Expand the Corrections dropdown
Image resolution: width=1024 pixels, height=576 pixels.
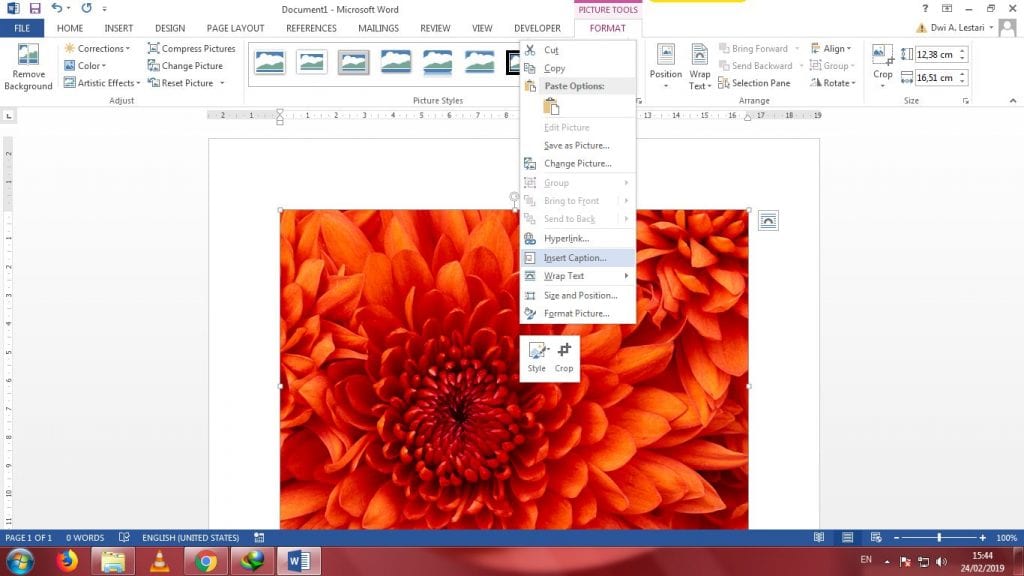[x=97, y=48]
